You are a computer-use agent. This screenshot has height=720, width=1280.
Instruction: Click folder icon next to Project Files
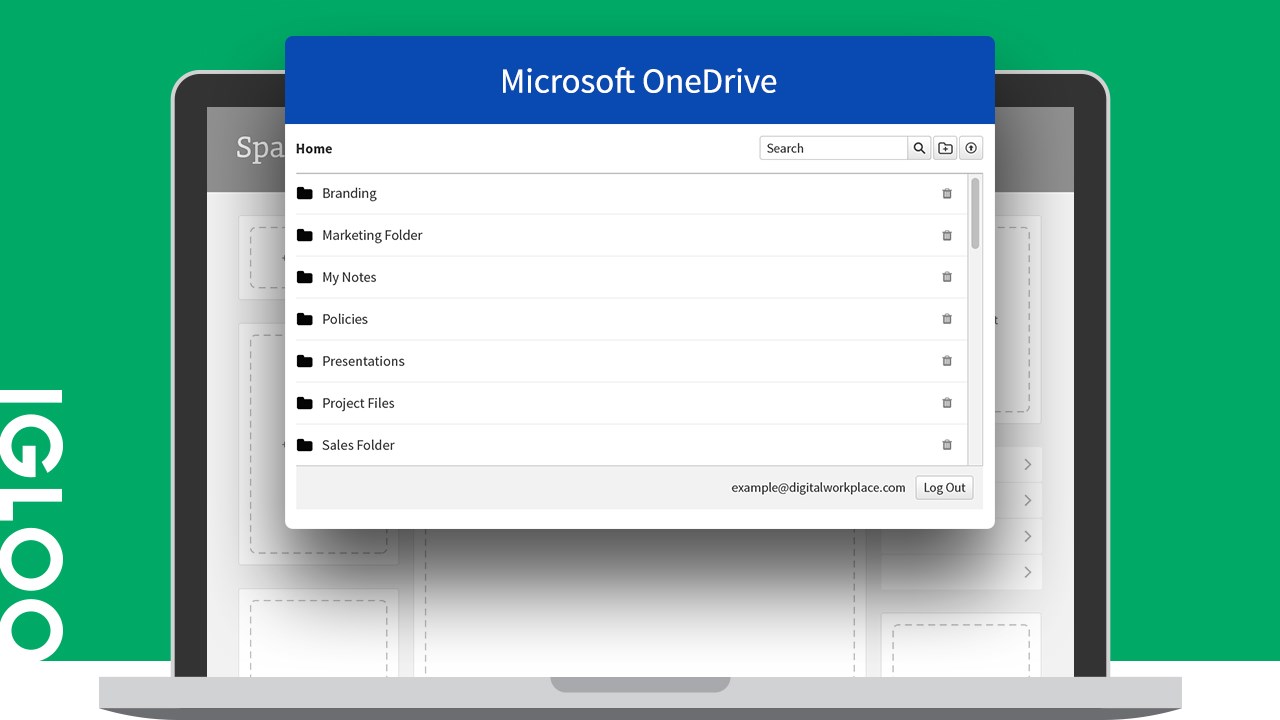[x=305, y=403]
